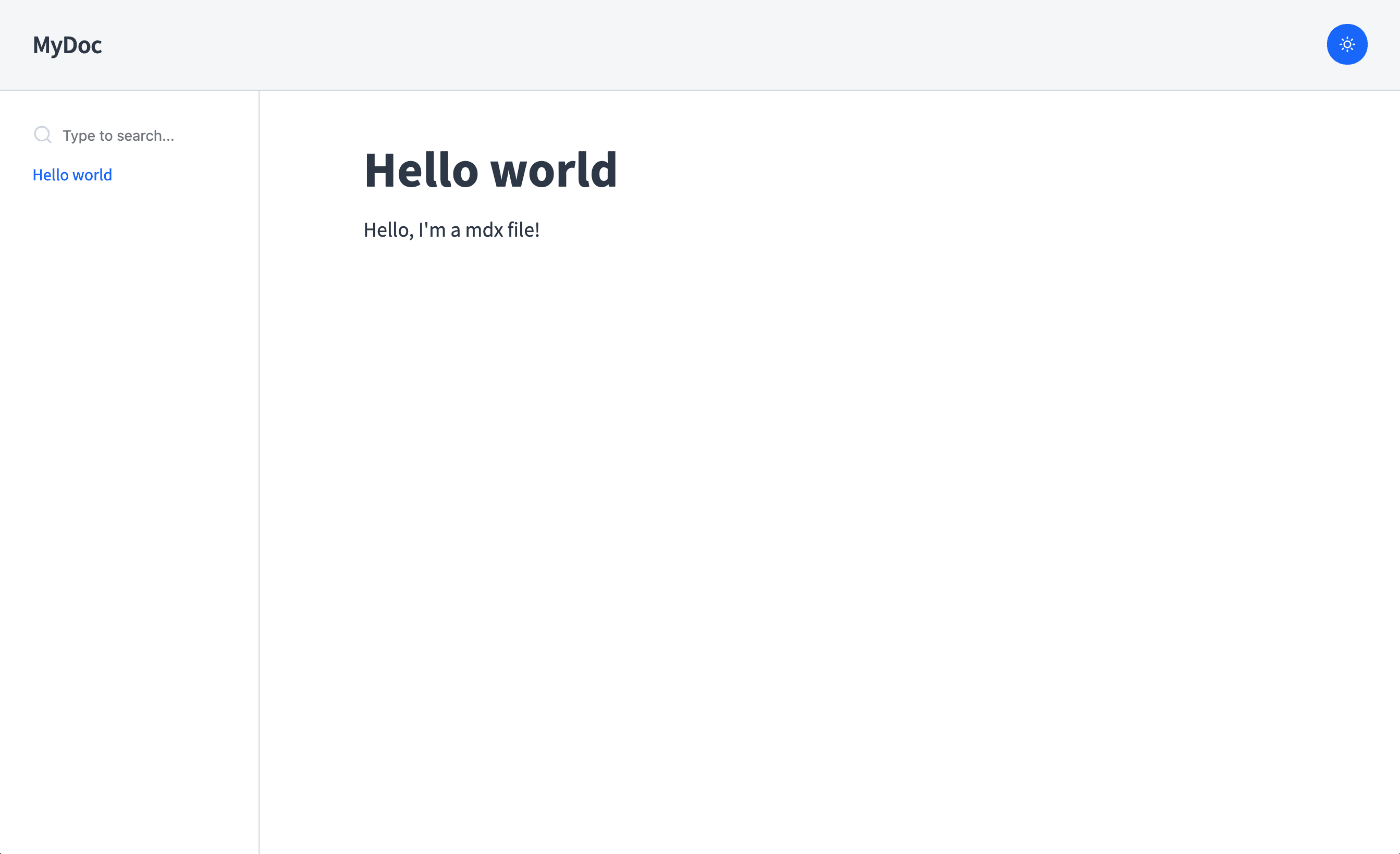Click the search magnifier icon

click(x=42, y=135)
